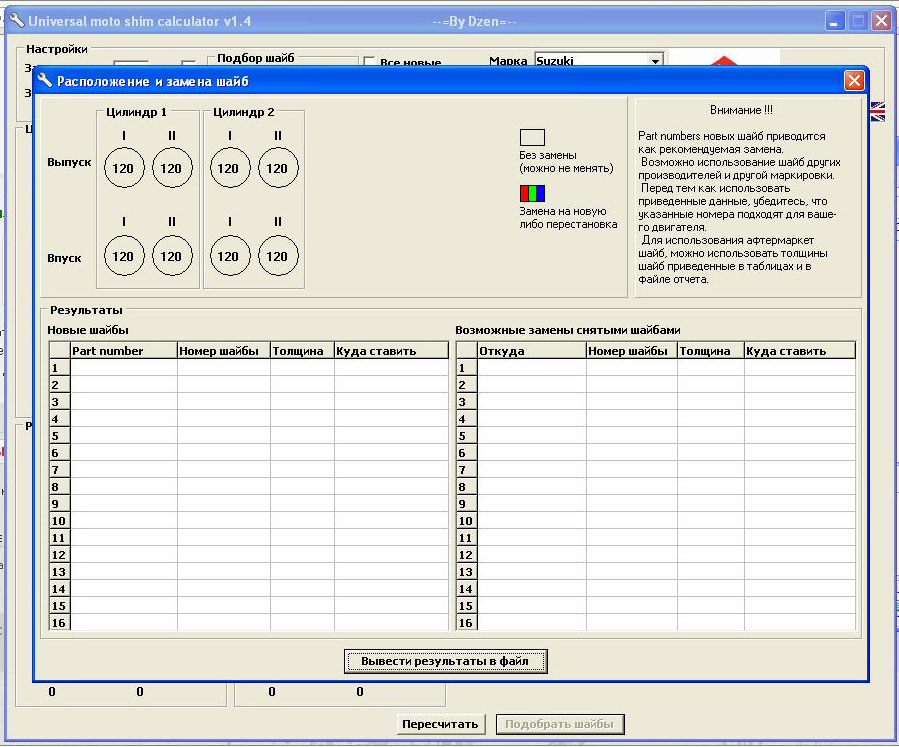899x747 pixels.
Task: Click the 'Впуск' row label
Action: pyautogui.click(x=64, y=258)
